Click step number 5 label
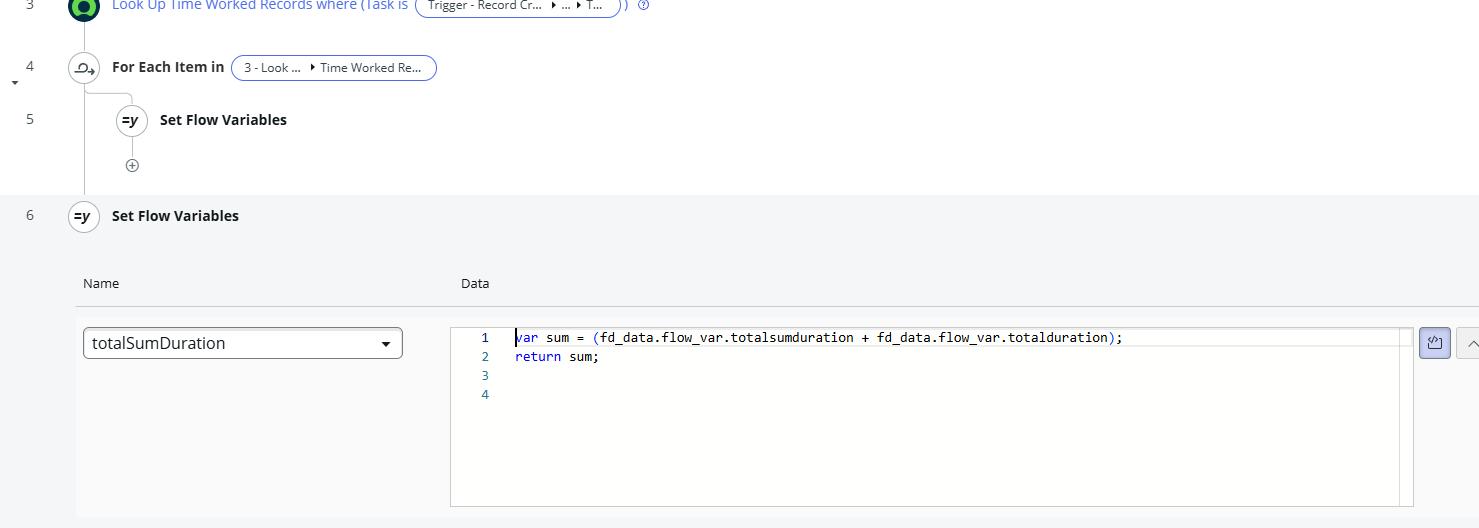This screenshot has width=1479, height=528. pos(30,119)
